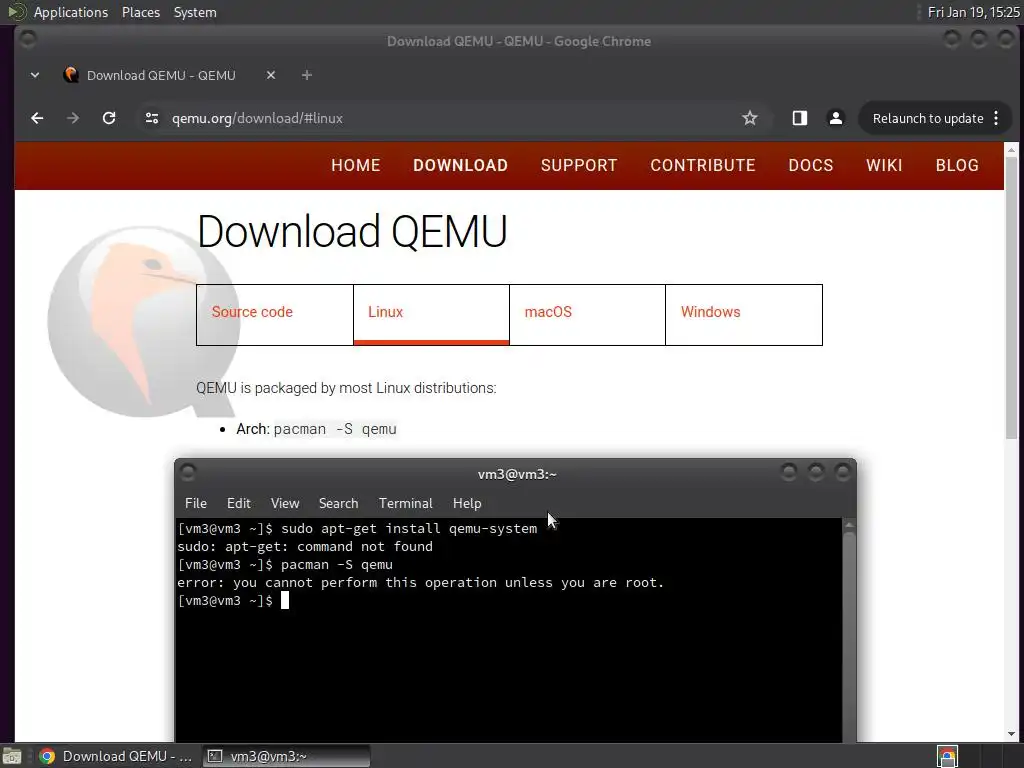Open terminal Help menu
The width and height of the screenshot is (1024, 768).
tap(467, 504)
